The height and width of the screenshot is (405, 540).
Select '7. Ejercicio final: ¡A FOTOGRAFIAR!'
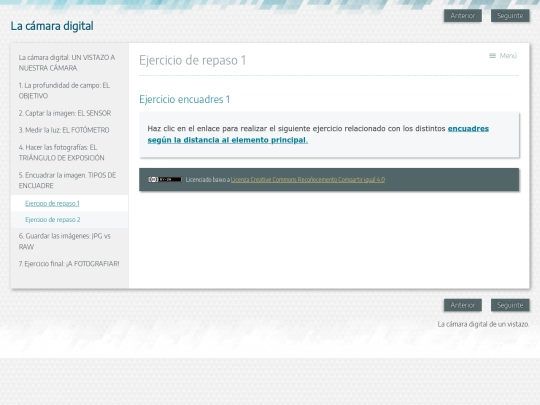pos(69,264)
